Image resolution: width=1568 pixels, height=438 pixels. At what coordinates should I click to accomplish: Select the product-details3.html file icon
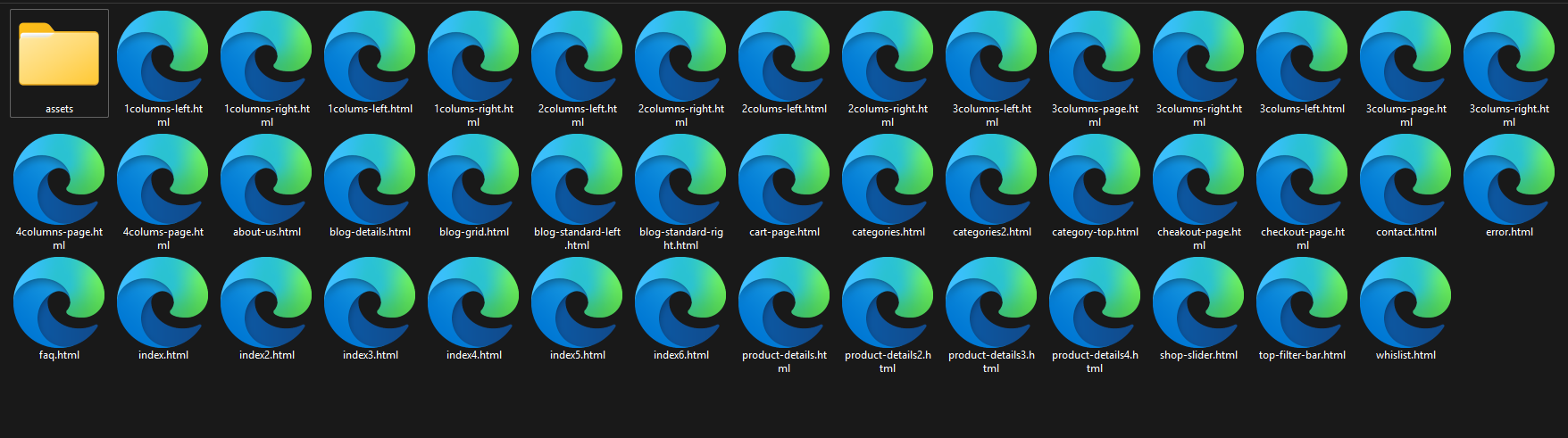(991, 302)
